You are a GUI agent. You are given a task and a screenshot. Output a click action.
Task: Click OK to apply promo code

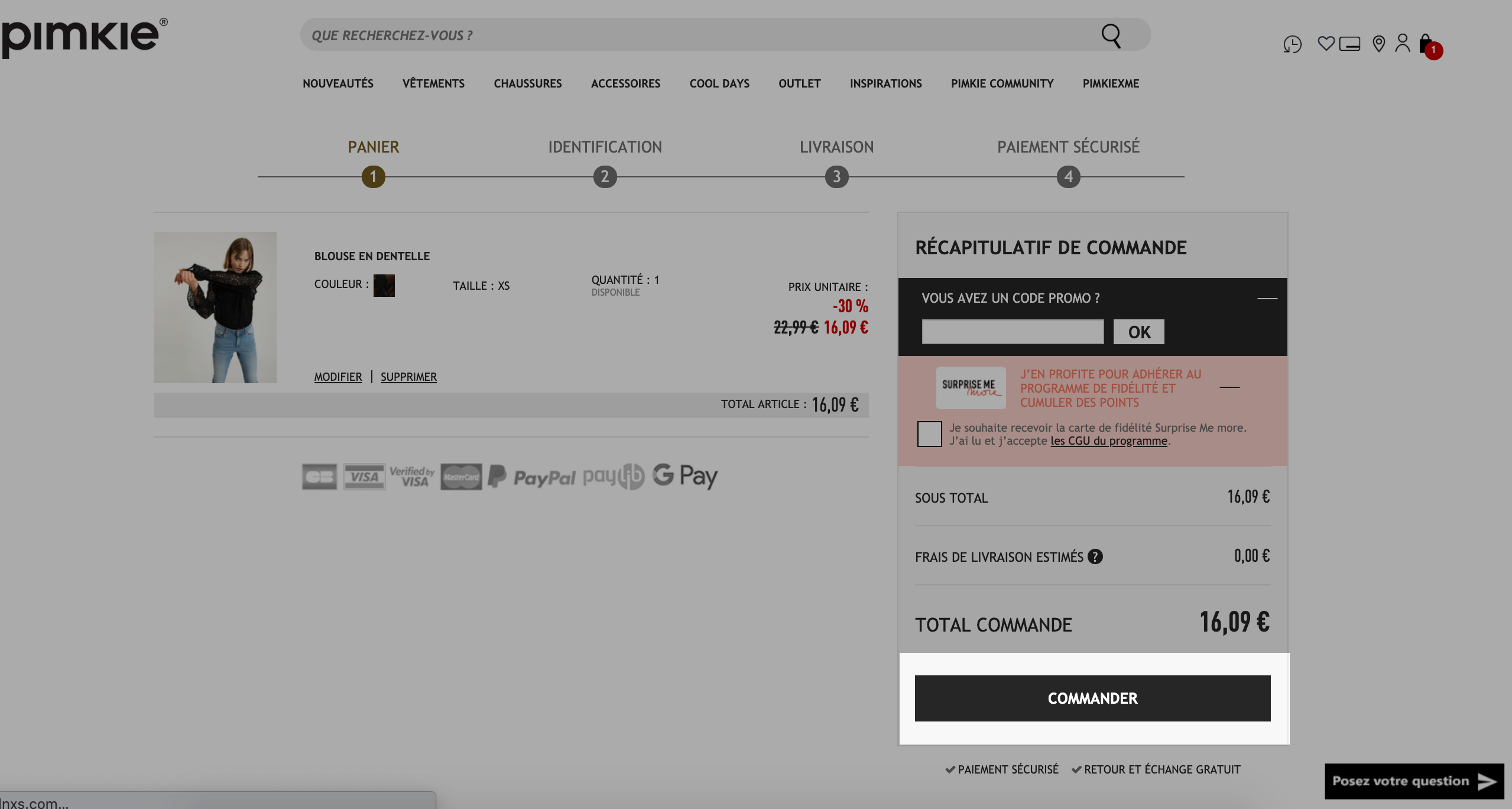(1139, 332)
